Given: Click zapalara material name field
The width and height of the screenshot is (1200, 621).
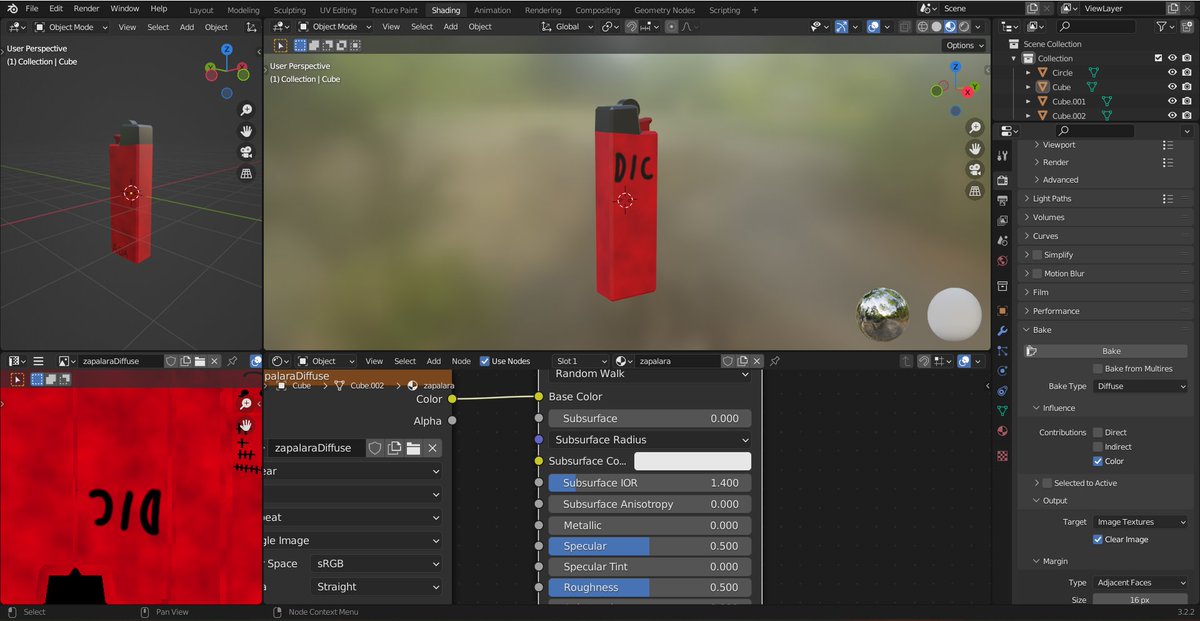Looking at the screenshot, I should (678, 361).
